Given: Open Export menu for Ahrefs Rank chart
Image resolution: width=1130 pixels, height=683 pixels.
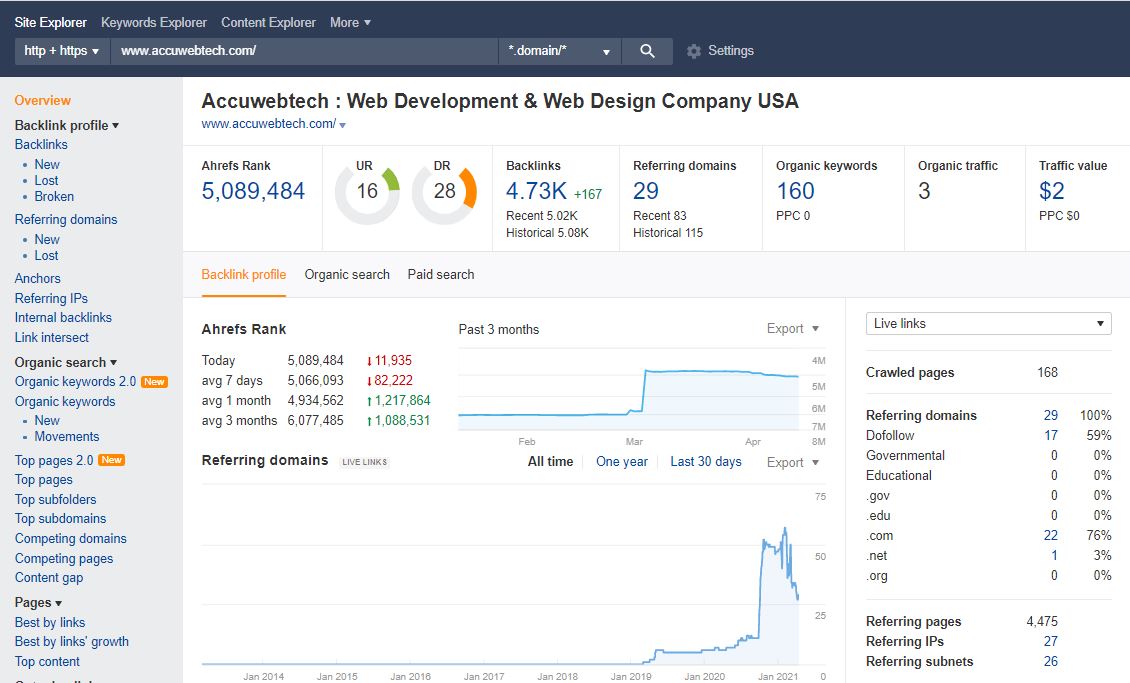Looking at the screenshot, I should [x=793, y=329].
